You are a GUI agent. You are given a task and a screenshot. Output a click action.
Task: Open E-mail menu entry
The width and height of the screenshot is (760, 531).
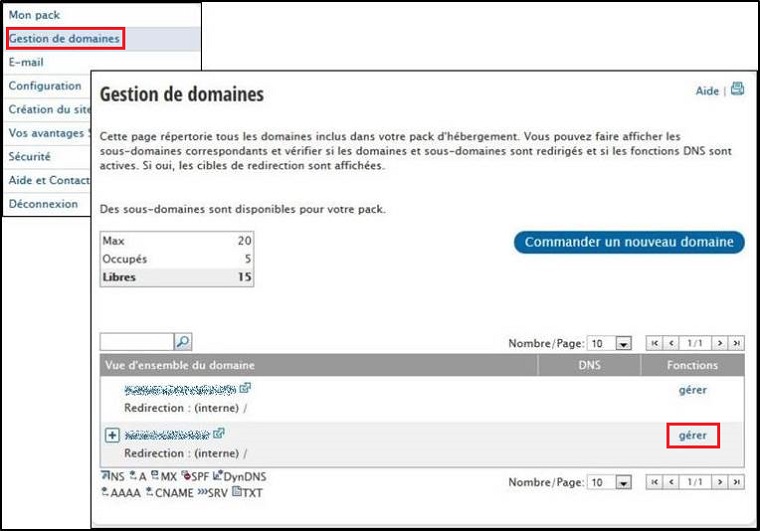point(26,62)
